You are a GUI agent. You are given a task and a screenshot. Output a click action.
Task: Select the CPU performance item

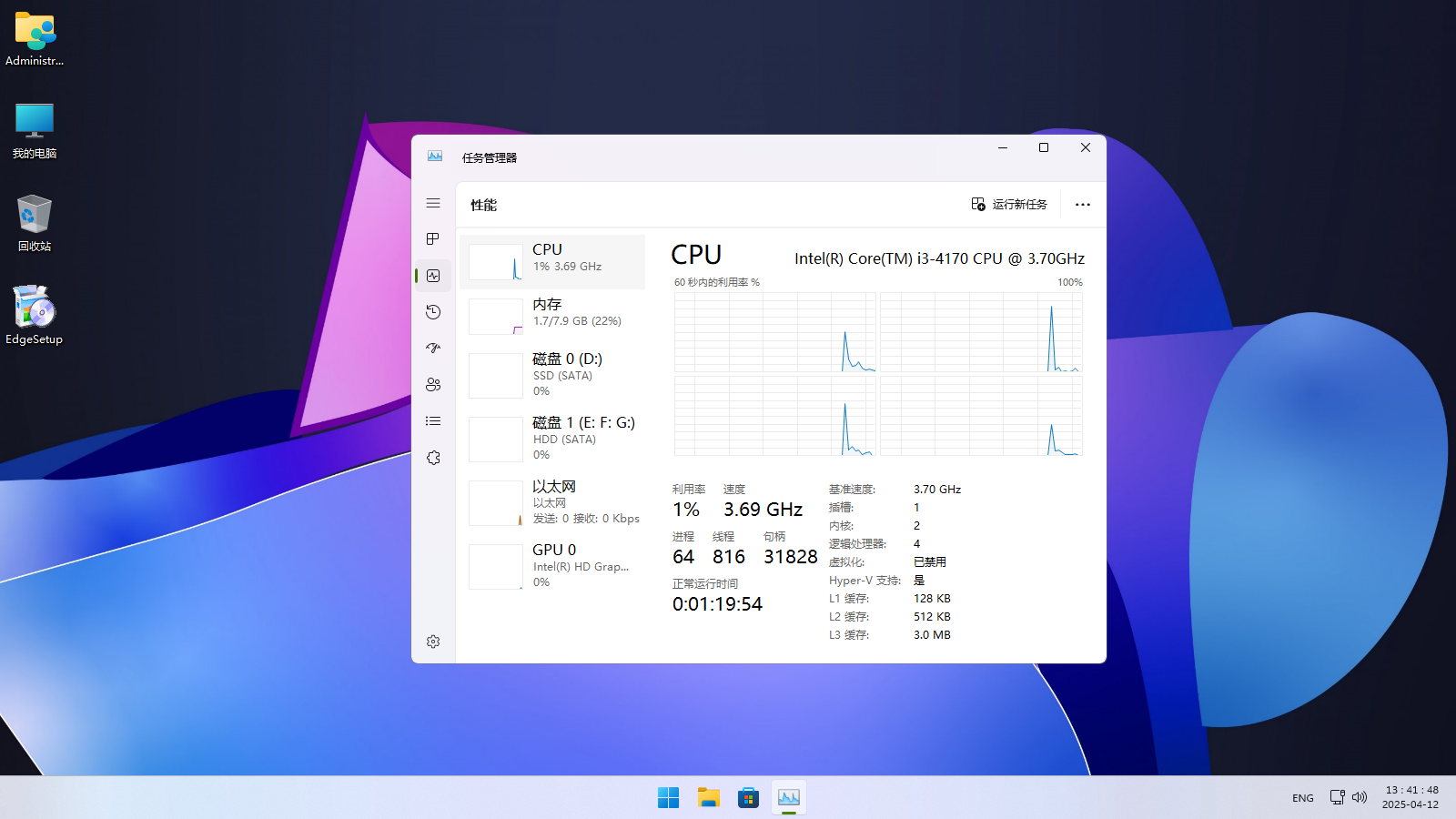click(x=552, y=262)
